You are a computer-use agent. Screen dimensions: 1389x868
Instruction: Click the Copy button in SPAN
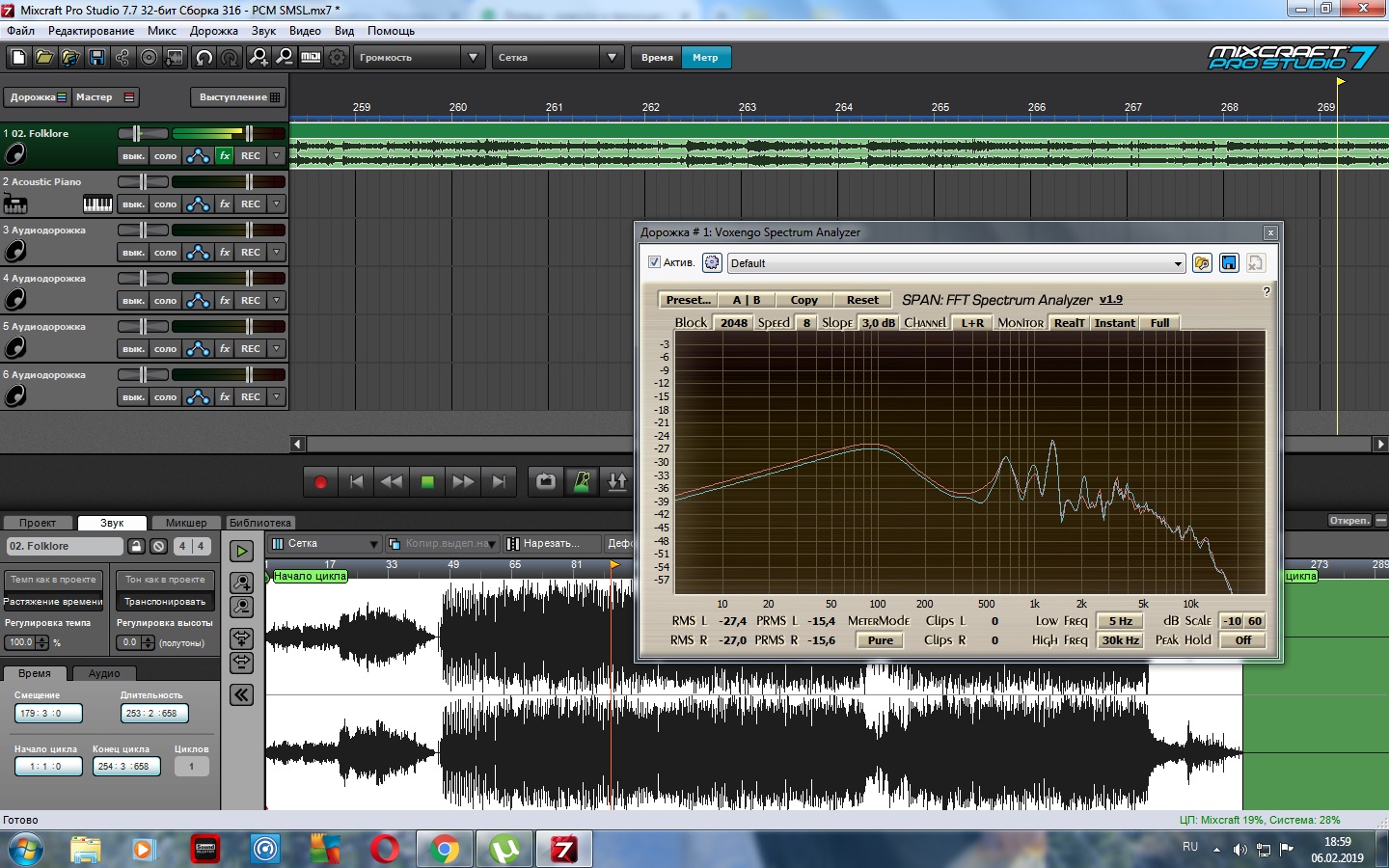tap(803, 300)
